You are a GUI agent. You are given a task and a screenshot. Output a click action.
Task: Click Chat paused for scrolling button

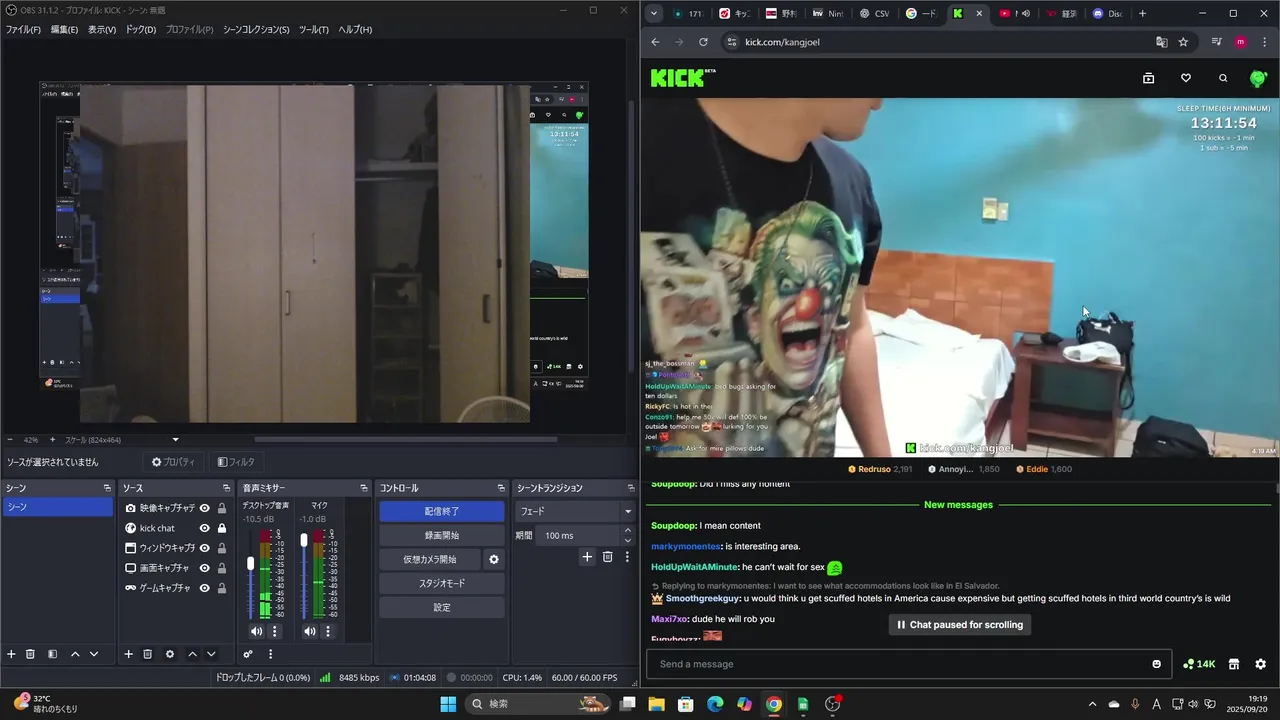coord(960,624)
